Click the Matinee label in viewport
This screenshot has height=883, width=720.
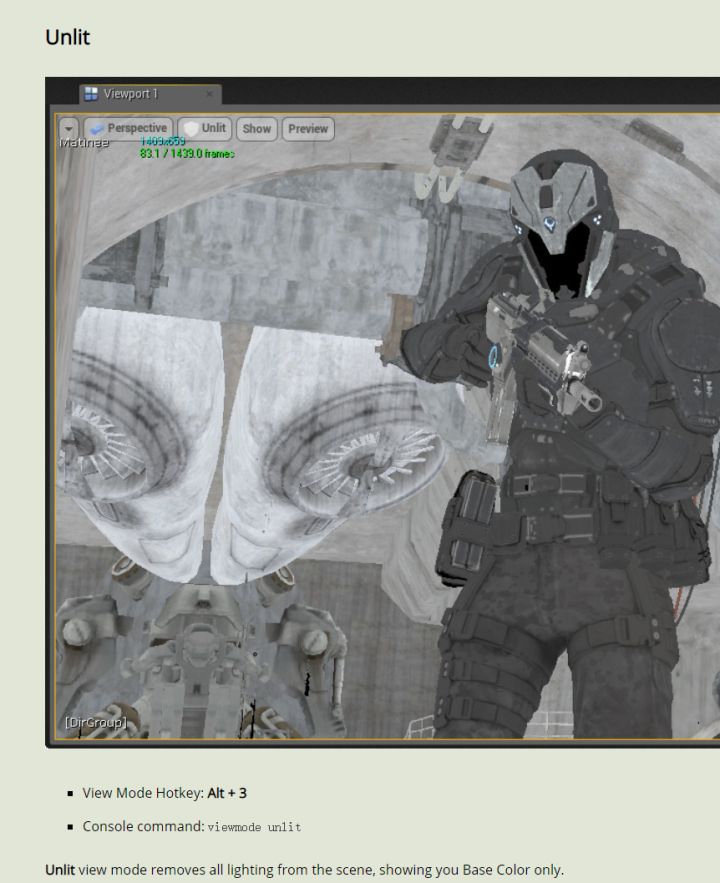point(84,142)
